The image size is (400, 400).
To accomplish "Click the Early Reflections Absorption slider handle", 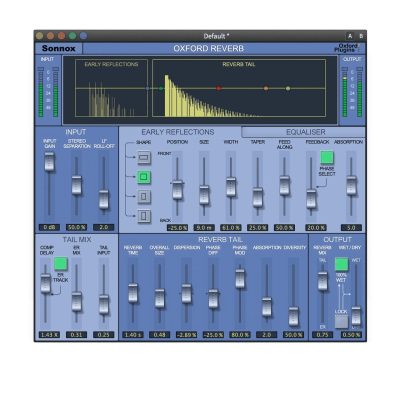I will click(351, 186).
